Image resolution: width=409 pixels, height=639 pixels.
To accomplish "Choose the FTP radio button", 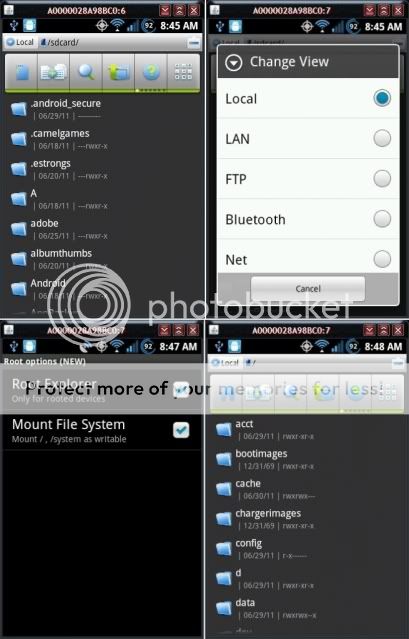I will [x=382, y=178].
